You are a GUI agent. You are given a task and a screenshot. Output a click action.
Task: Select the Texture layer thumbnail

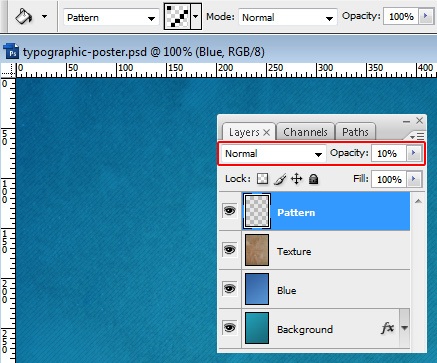point(257,250)
